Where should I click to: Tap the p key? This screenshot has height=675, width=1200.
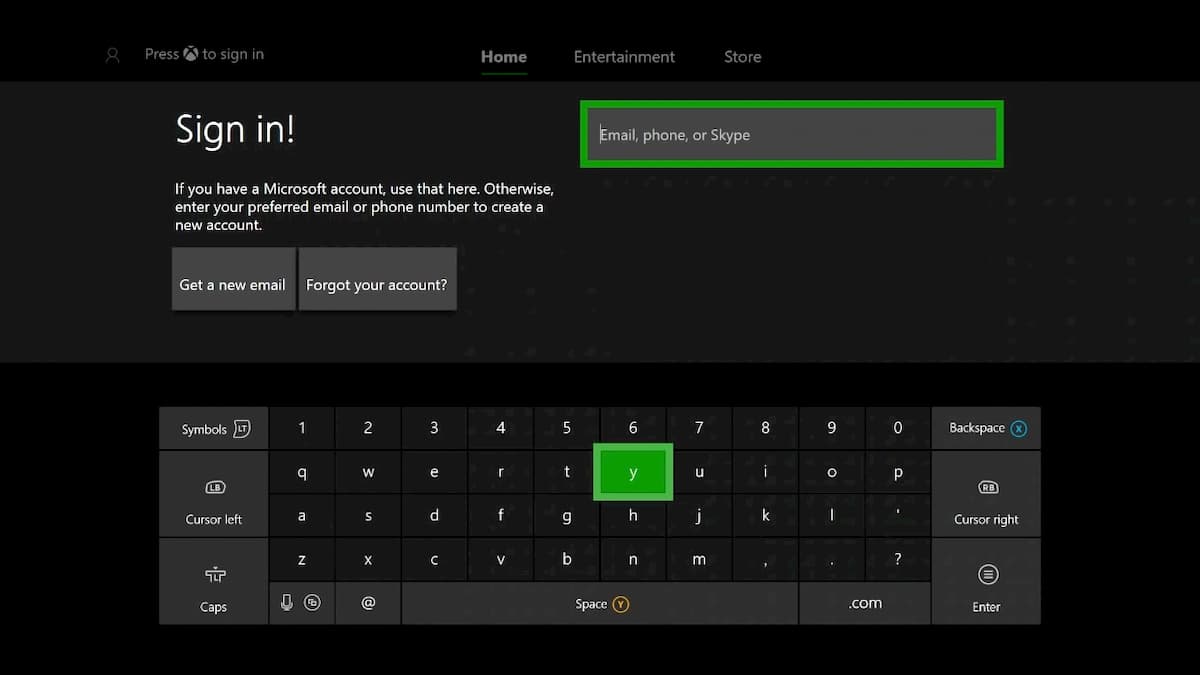pyautogui.click(x=898, y=472)
